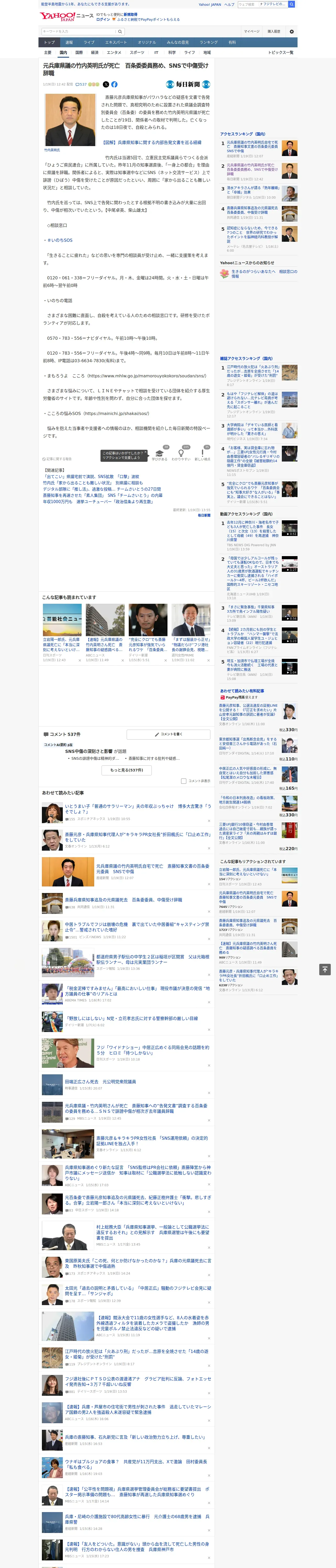This screenshot has width=336, height=1568.
Task: Click the ヘルプ link in header
Action: 229,4
